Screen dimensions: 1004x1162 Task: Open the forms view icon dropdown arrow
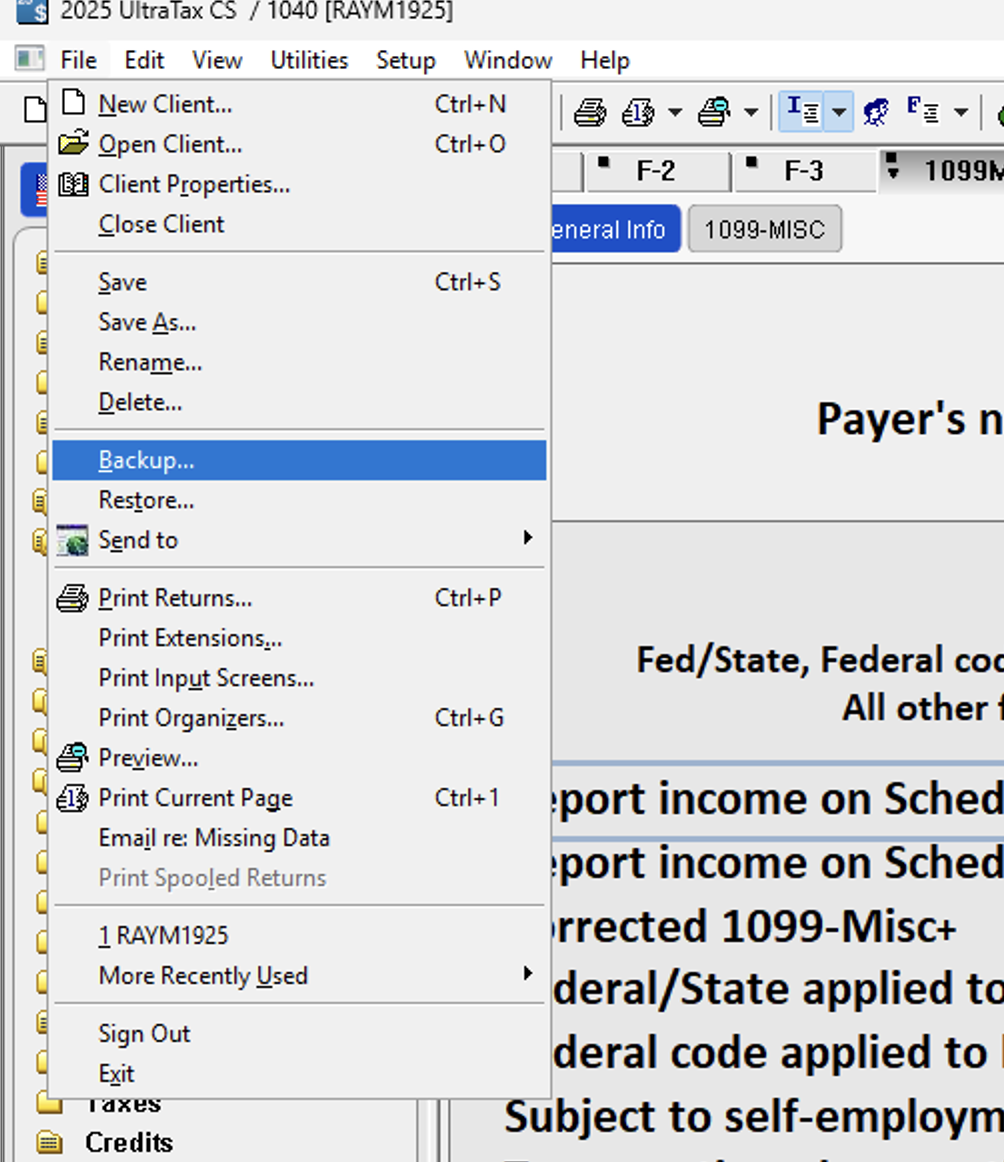[x=961, y=113]
